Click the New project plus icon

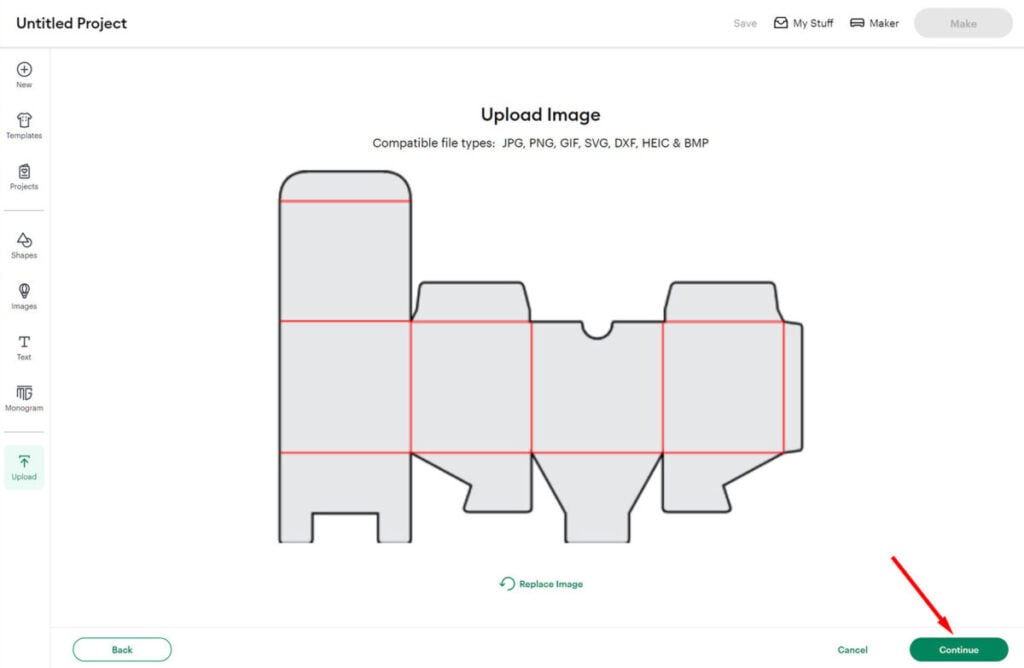24,70
